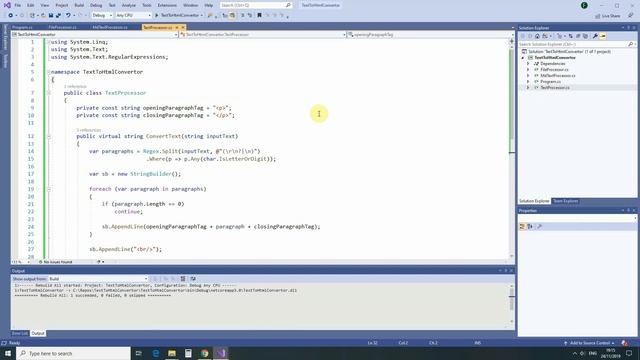Expand the FileProcessor.cs node
The image size is (640, 360).
point(528,70)
